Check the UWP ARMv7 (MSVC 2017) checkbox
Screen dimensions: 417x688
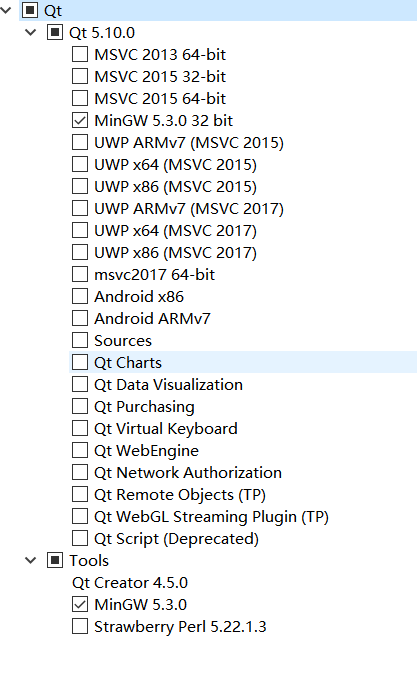(79, 208)
